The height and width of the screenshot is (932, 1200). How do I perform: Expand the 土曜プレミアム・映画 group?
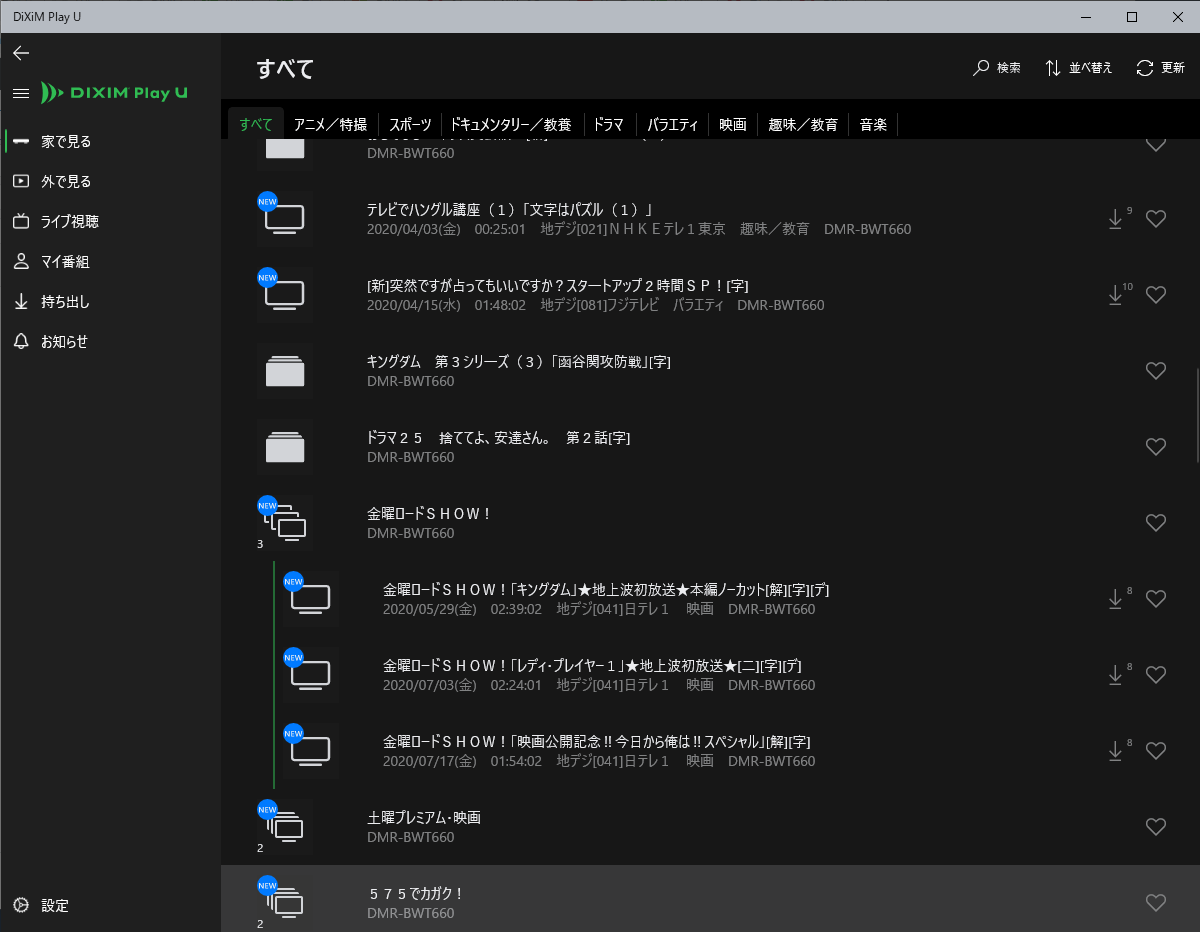pyautogui.click(x=286, y=827)
